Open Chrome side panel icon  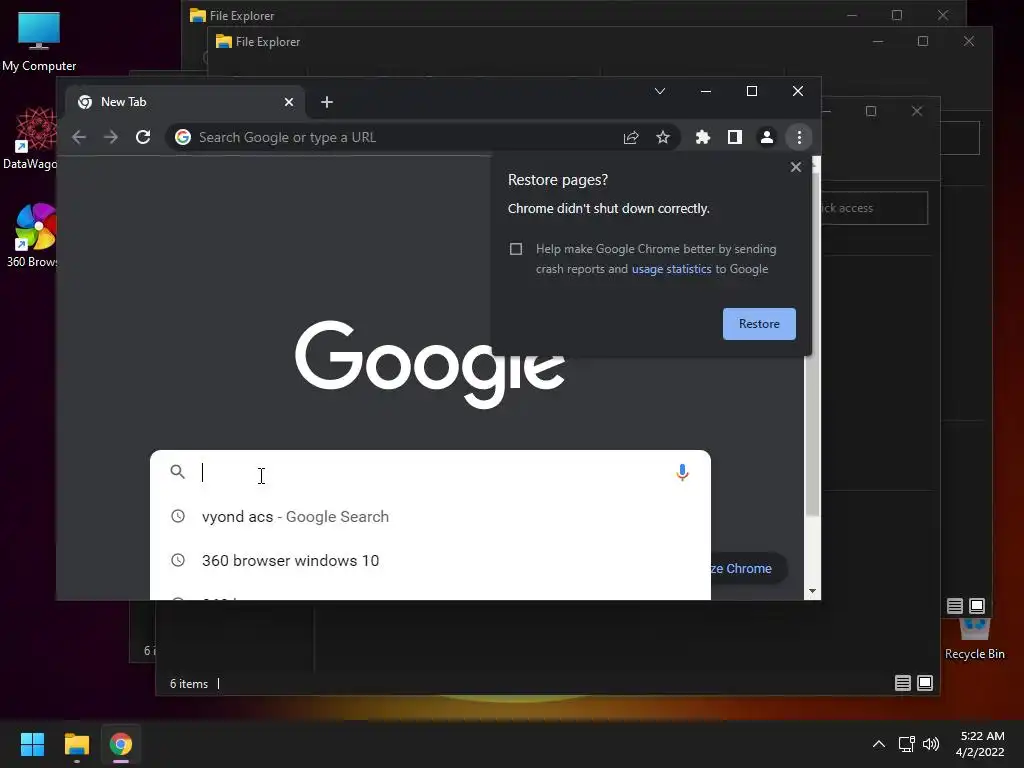point(735,137)
